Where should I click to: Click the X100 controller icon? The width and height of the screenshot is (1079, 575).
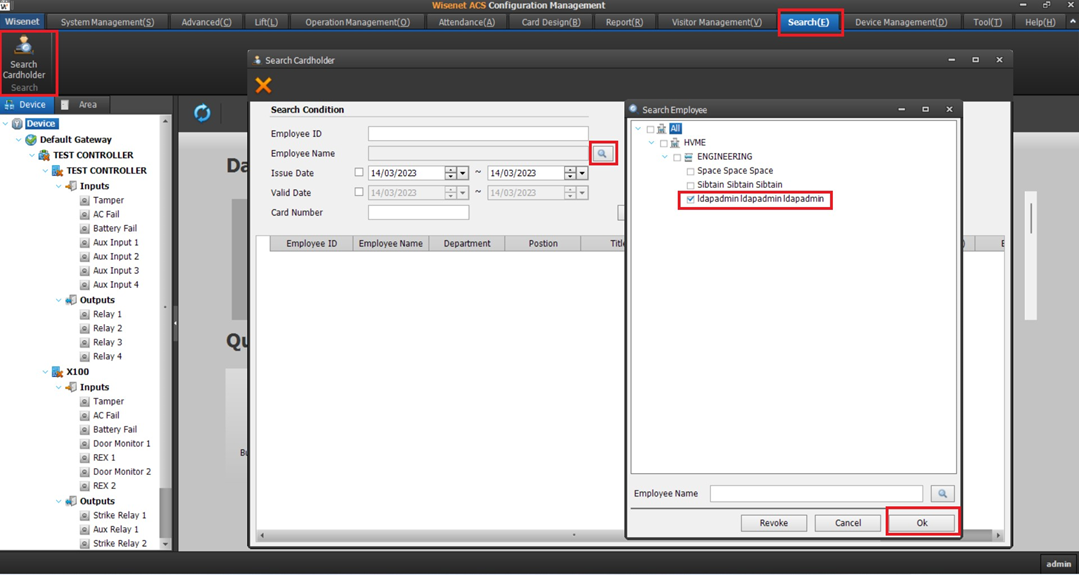pos(58,372)
